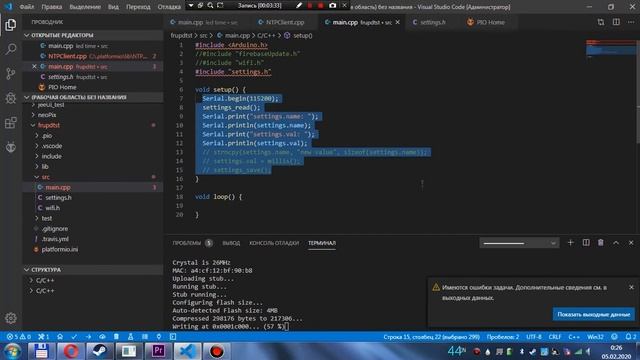Open the Выделение menu
This screenshot has height=360, width=640.
pos(85,7)
